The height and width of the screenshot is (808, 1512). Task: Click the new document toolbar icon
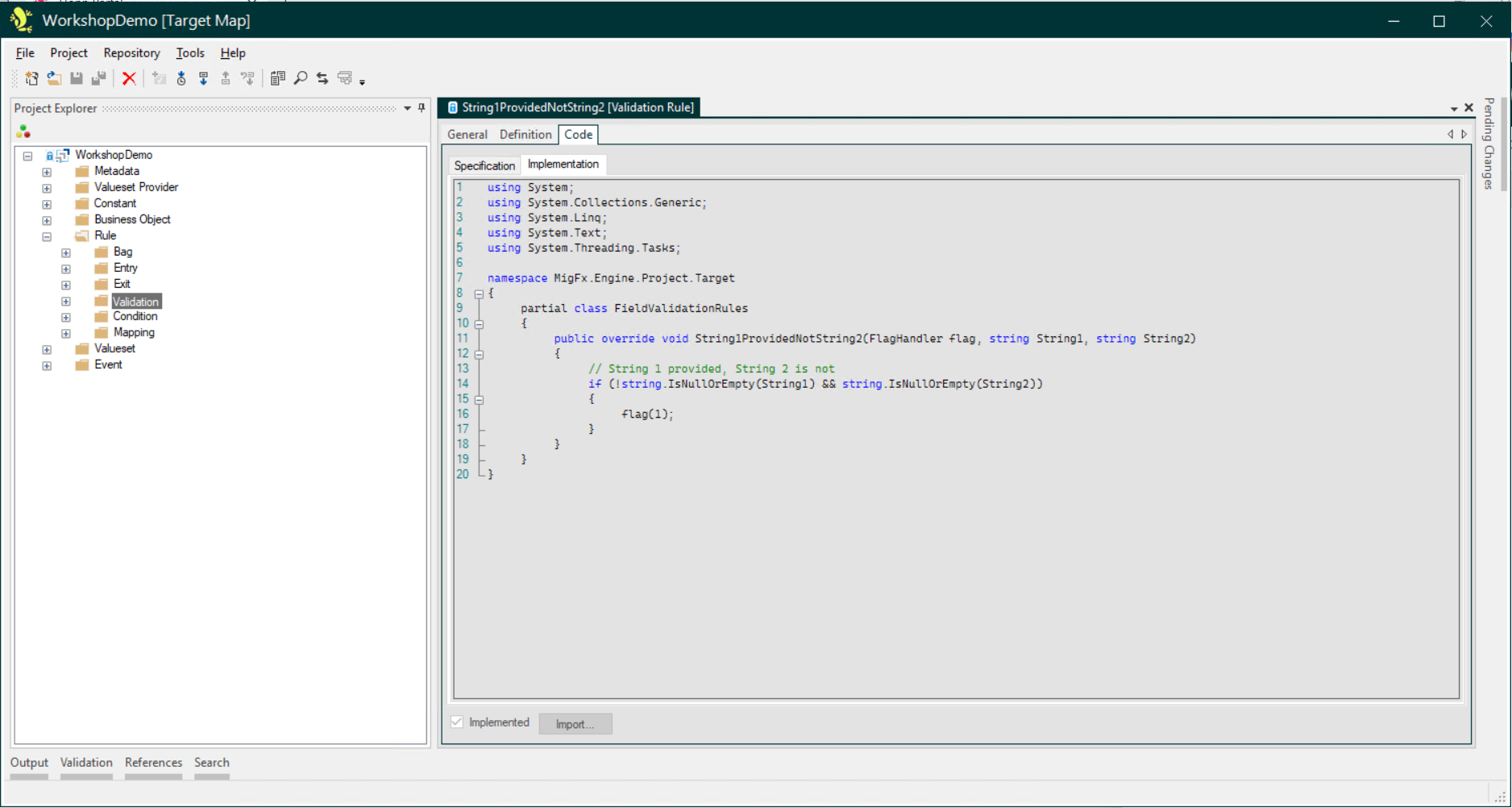[x=32, y=78]
